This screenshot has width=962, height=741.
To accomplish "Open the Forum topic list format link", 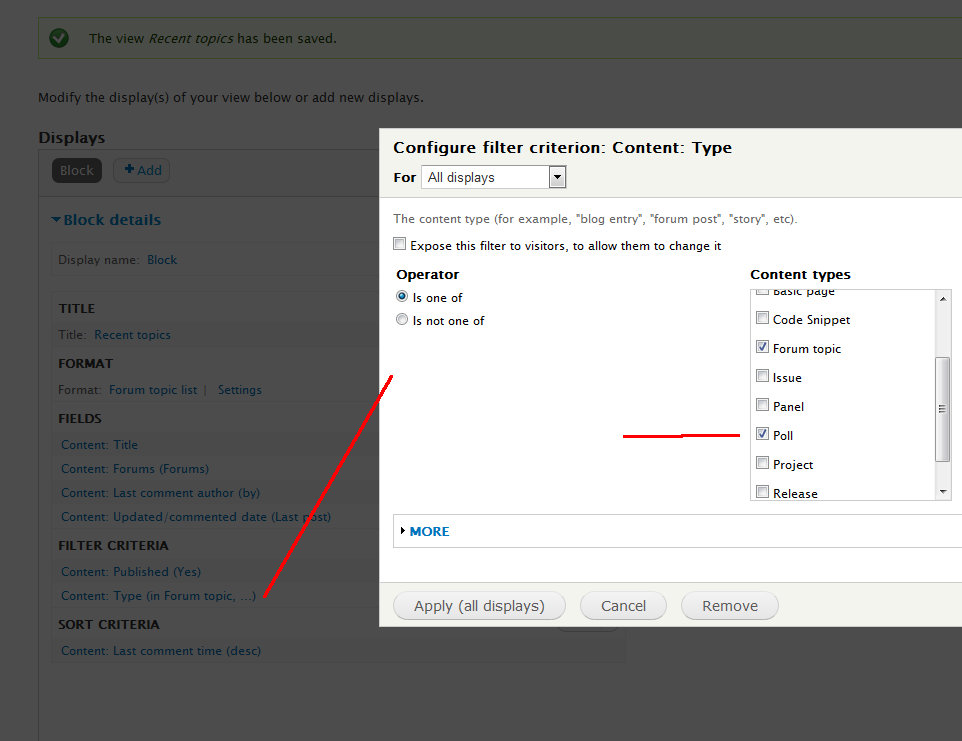I will [152, 390].
